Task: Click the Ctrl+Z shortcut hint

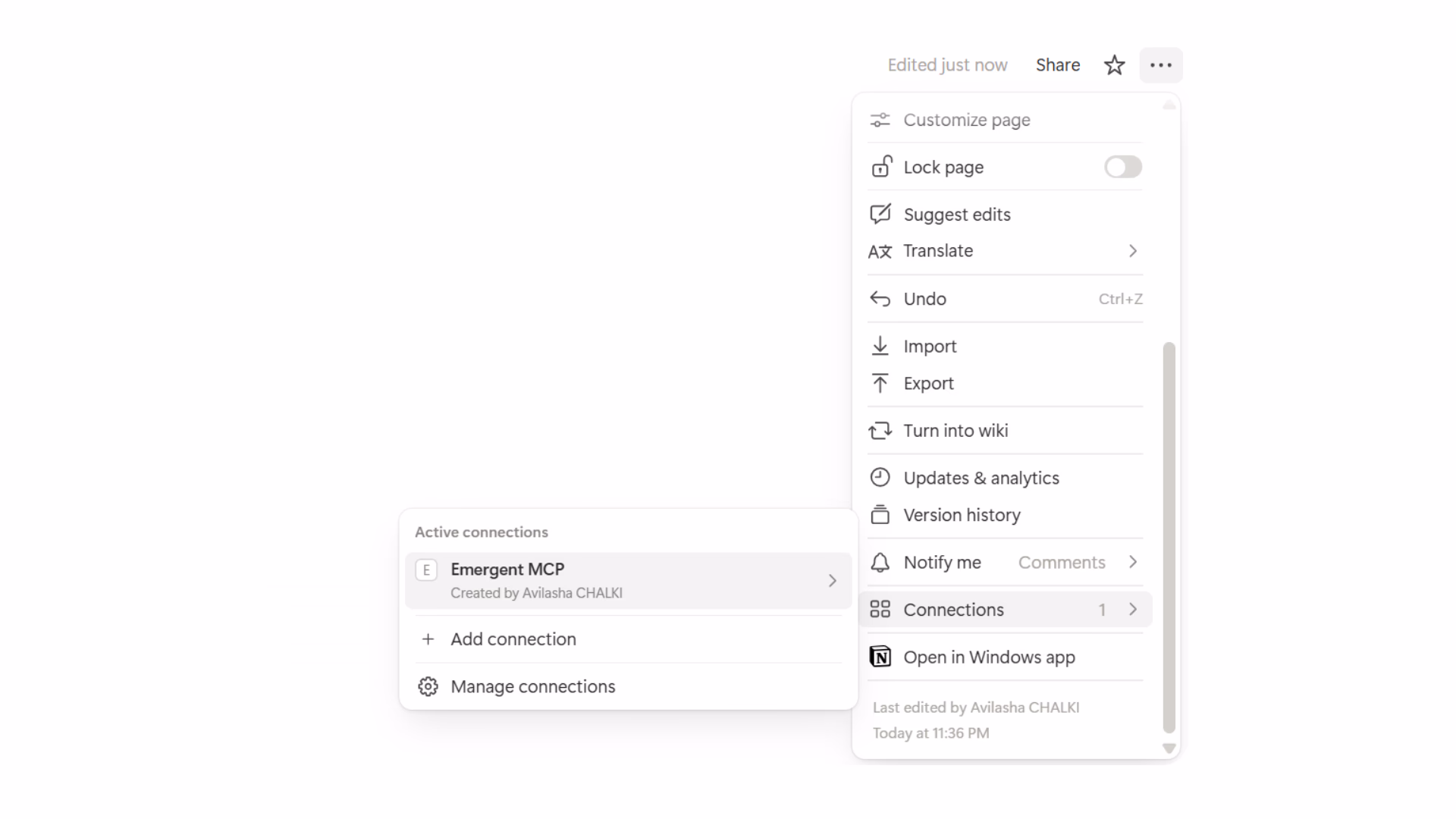Action: click(x=1120, y=299)
